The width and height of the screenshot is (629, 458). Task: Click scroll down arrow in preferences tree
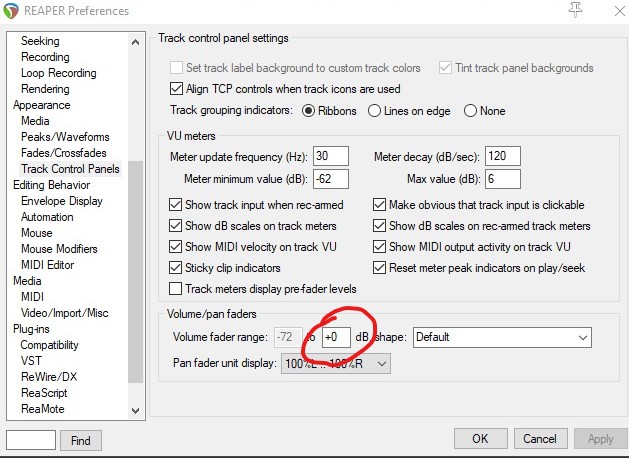136,411
